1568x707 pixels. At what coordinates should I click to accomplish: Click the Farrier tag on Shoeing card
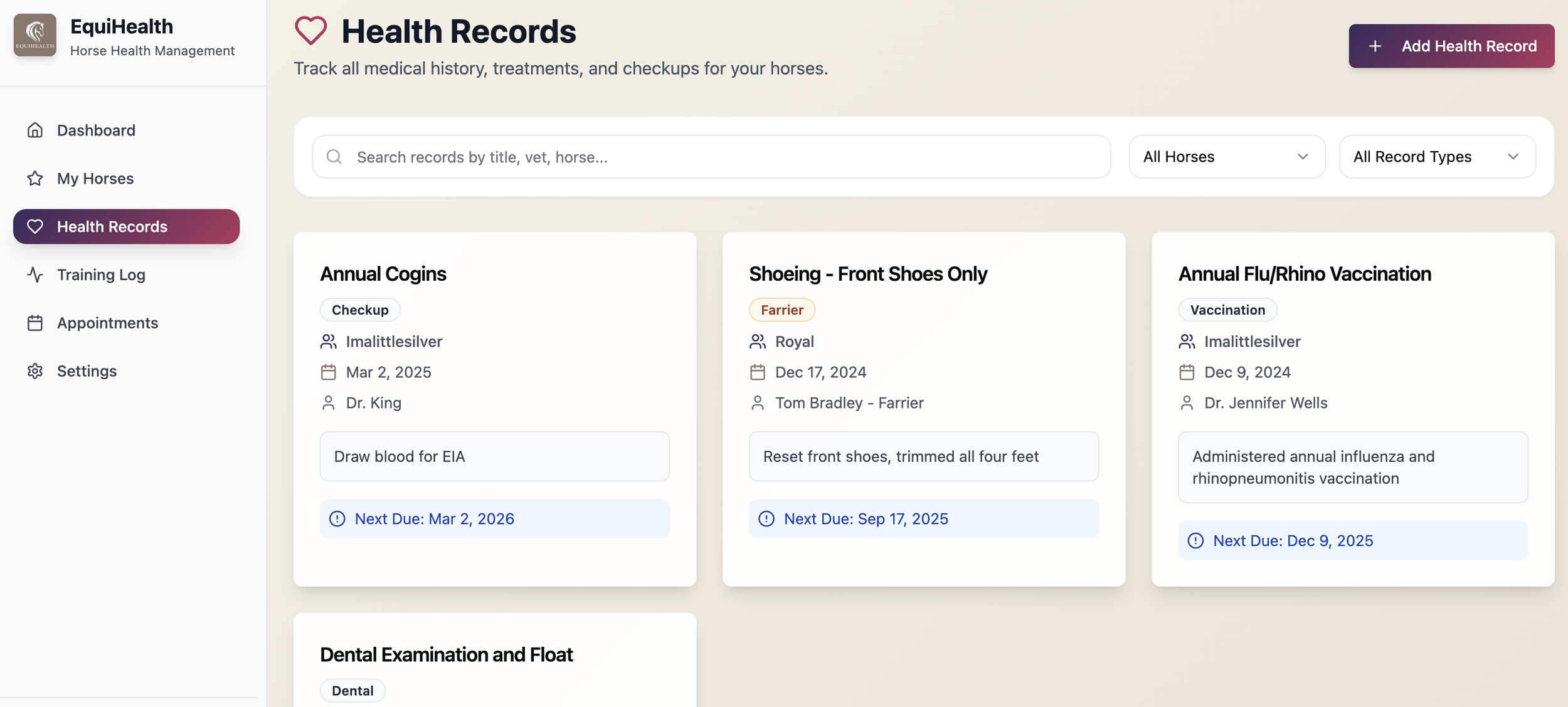(x=781, y=310)
